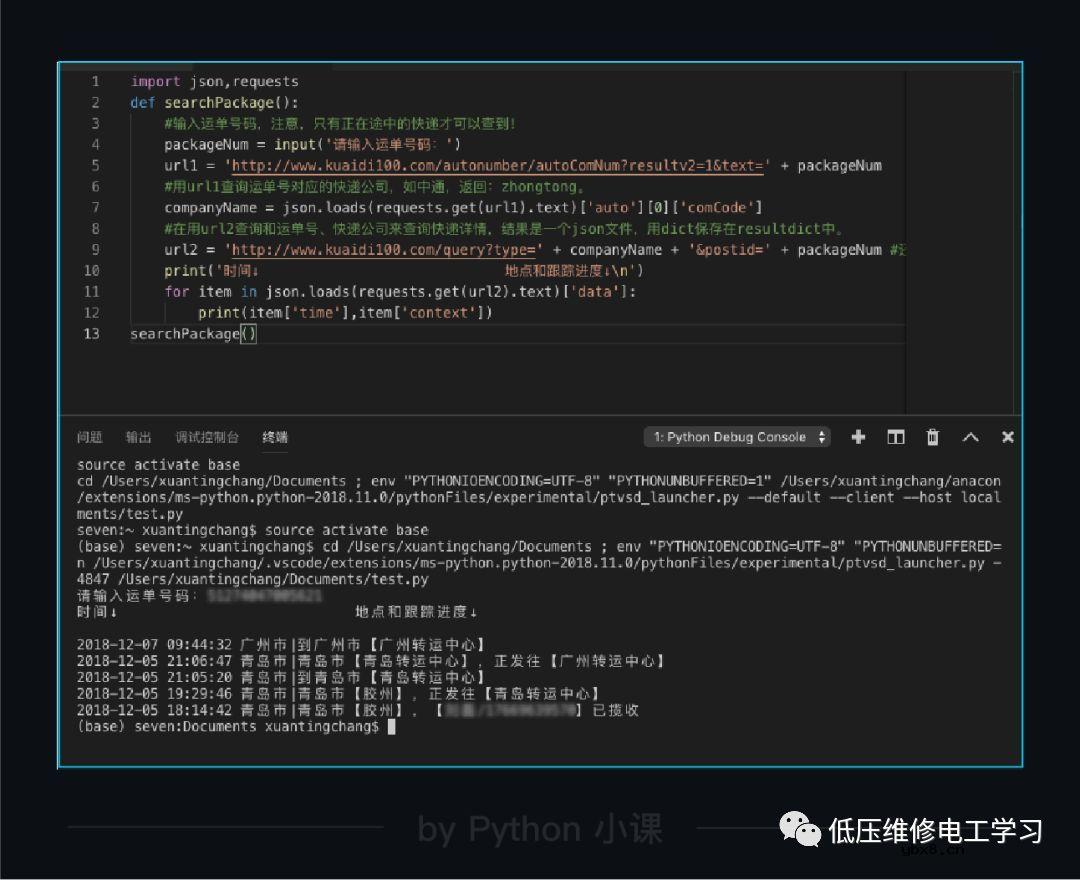The height and width of the screenshot is (880, 1080).
Task: Click the stepper arrows beside the terminal selector
Action: click(x=823, y=437)
